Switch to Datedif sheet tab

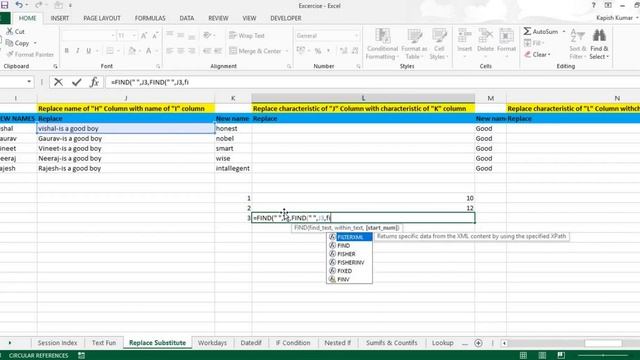[x=251, y=343]
